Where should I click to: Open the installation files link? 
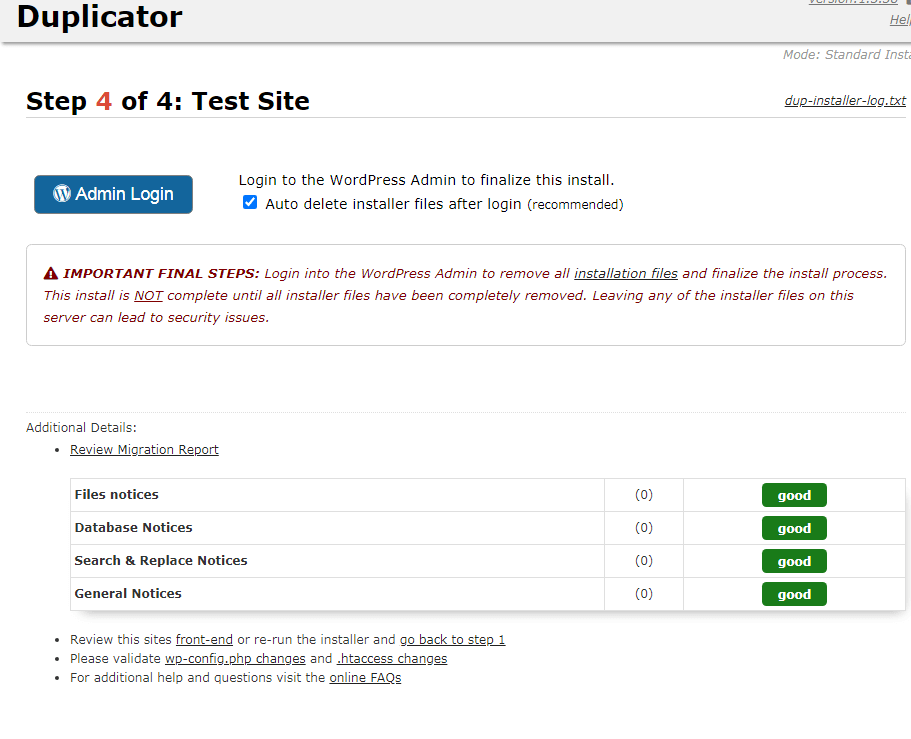pyautogui.click(x=626, y=274)
